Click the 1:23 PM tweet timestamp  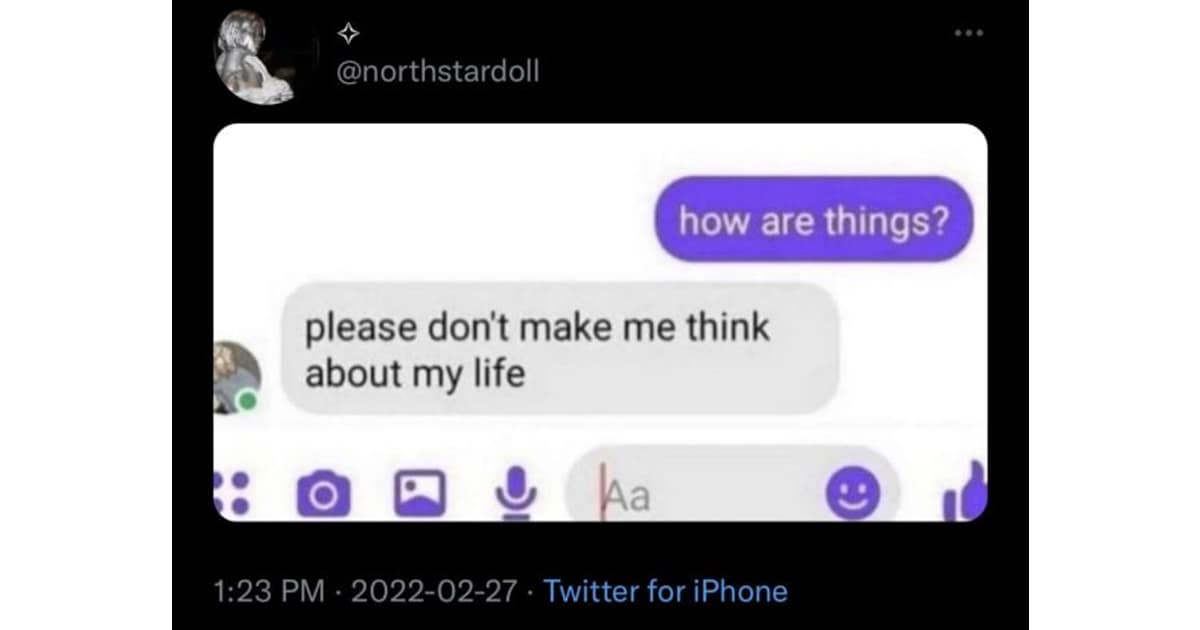[x=270, y=591]
